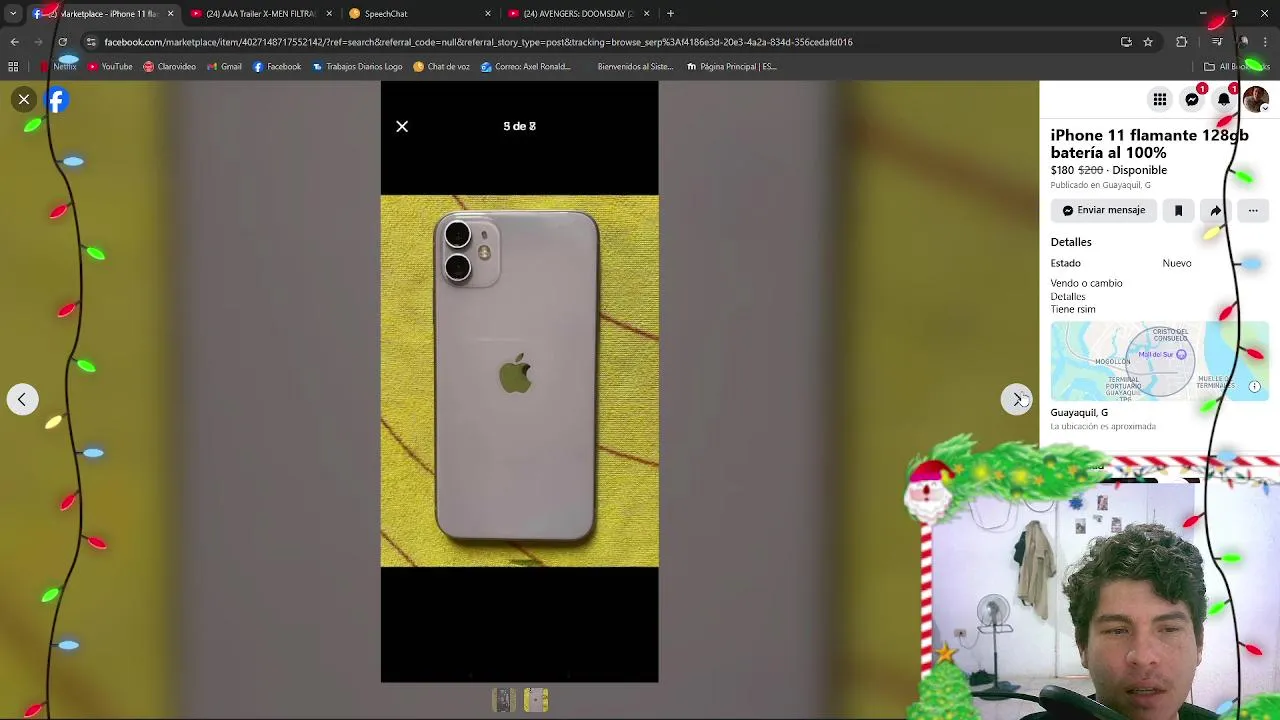The width and height of the screenshot is (1280, 720).
Task: Open Correo: Axel Ronald bookmark
Action: [x=526, y=67]
